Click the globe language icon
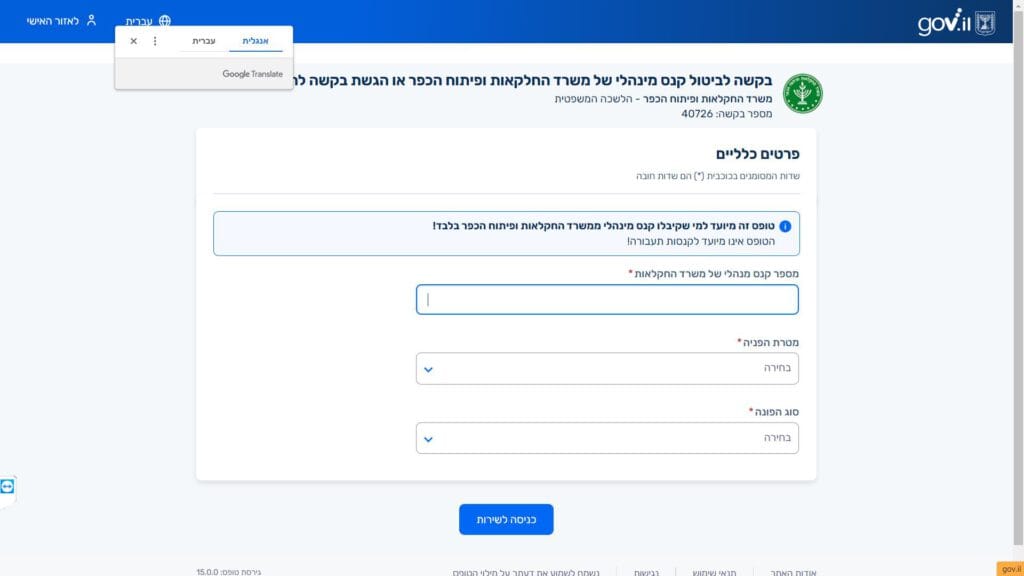Image resolution: width=1024 pixels, height=576 pixels. (x=165, y=21)
